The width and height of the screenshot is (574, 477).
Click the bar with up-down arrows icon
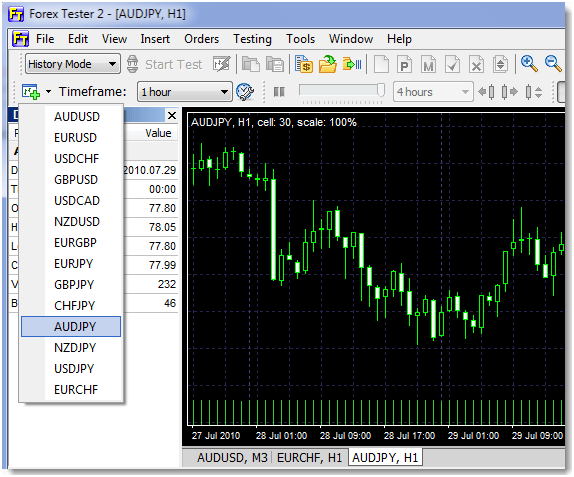(533, 92)
